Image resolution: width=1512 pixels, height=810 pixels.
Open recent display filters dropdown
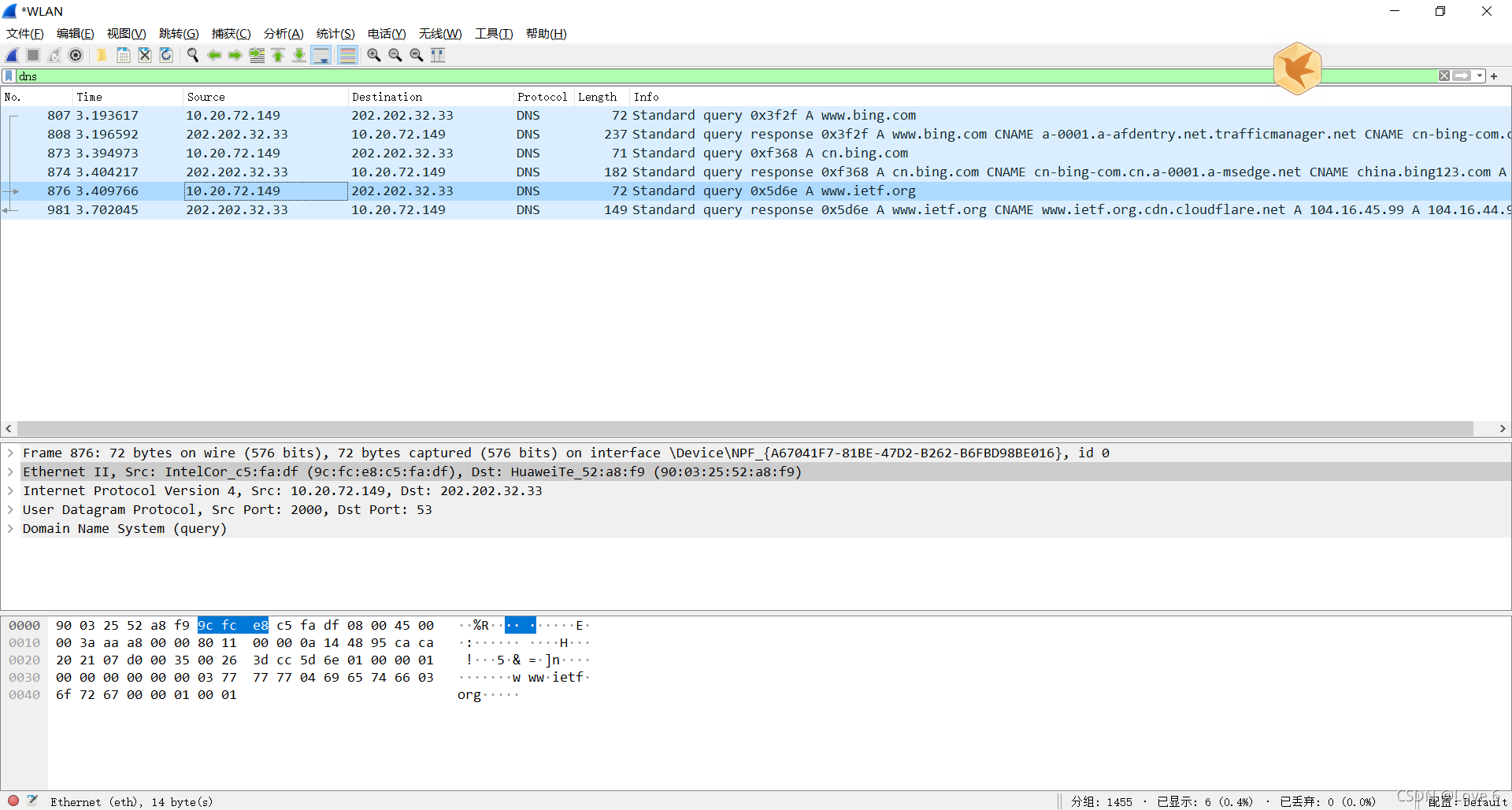pyautogui.click(x=1480, y=76)
